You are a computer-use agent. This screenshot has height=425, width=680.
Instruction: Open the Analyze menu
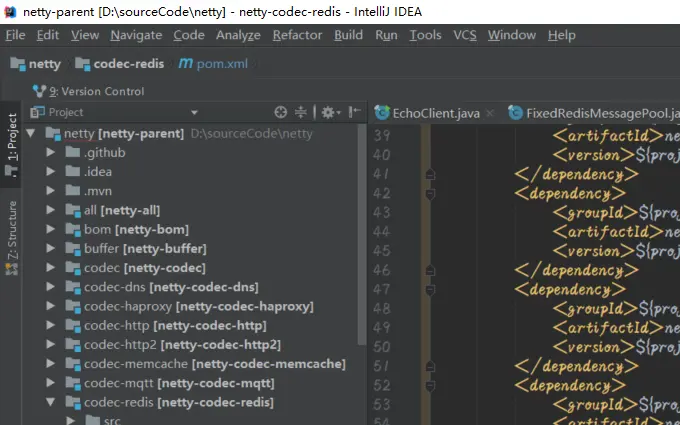pos(238,35)
